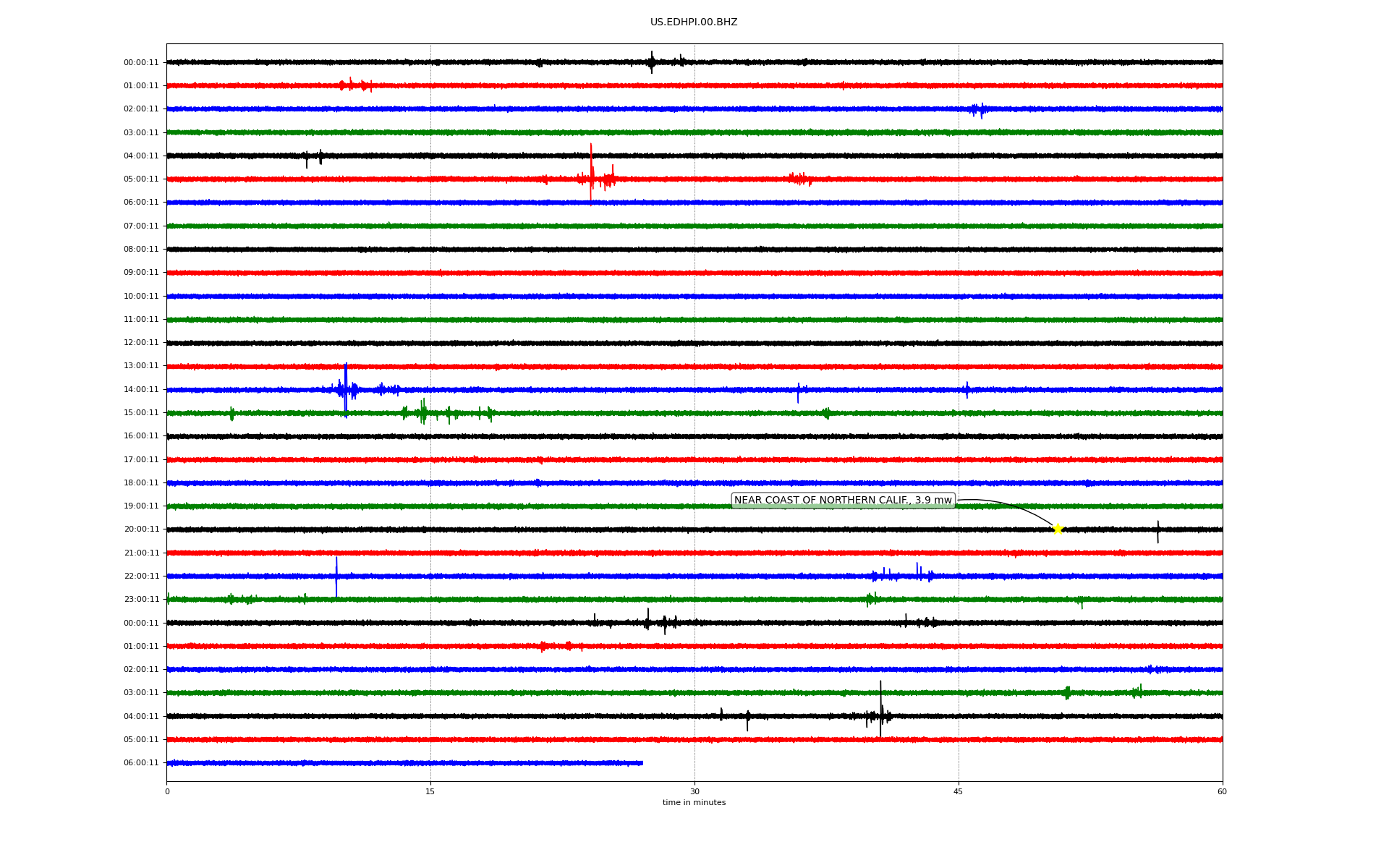This screenshot has width=1389, height=868.
Task: Select the 20:00:11 trace label
Action: coord(141,529)
